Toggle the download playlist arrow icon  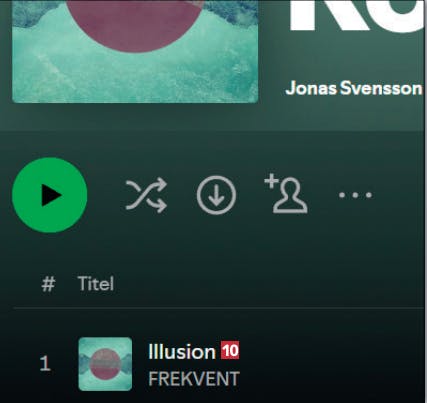(216, 195)
